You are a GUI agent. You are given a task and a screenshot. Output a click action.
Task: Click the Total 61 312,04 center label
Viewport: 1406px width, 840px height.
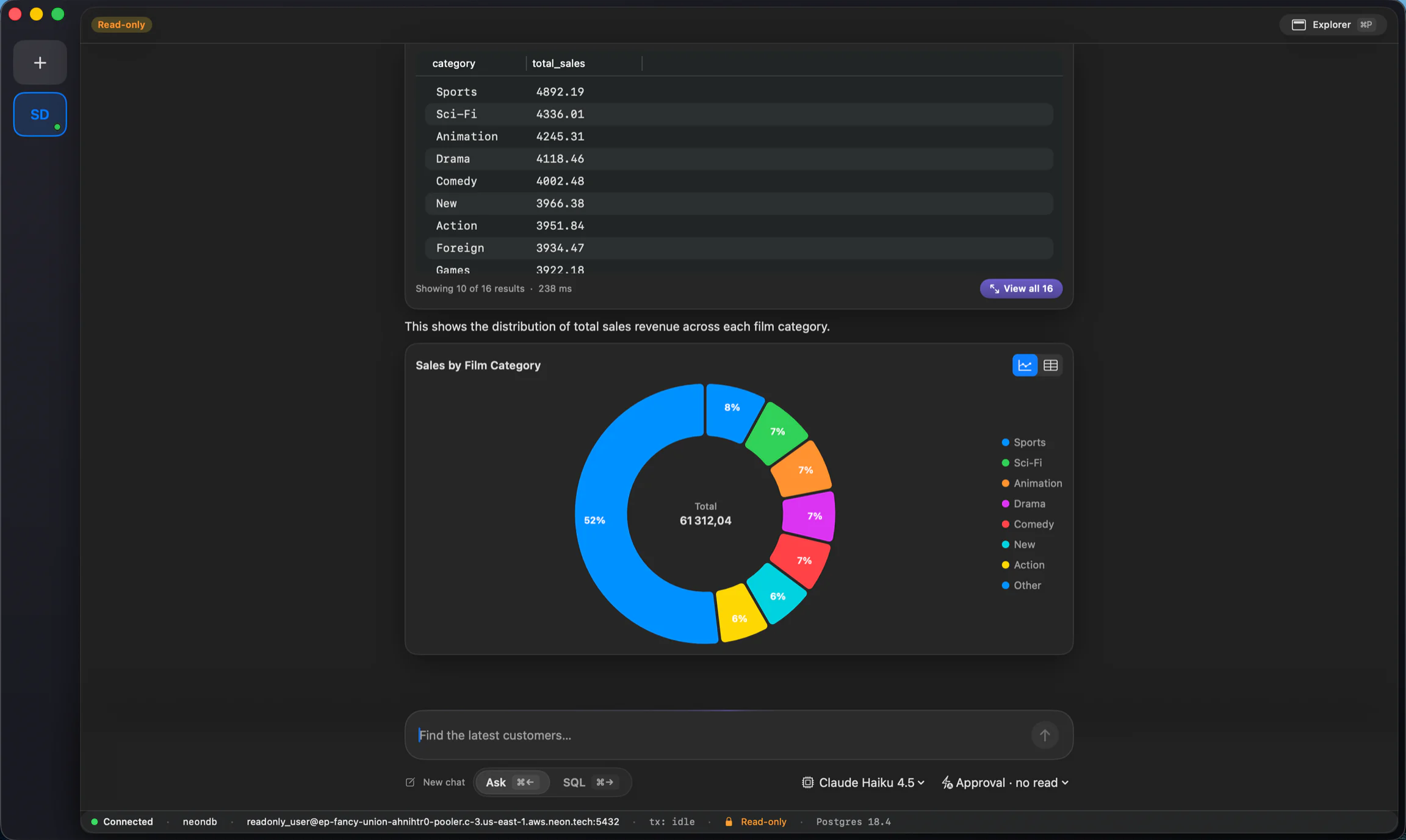coord(705,514)
